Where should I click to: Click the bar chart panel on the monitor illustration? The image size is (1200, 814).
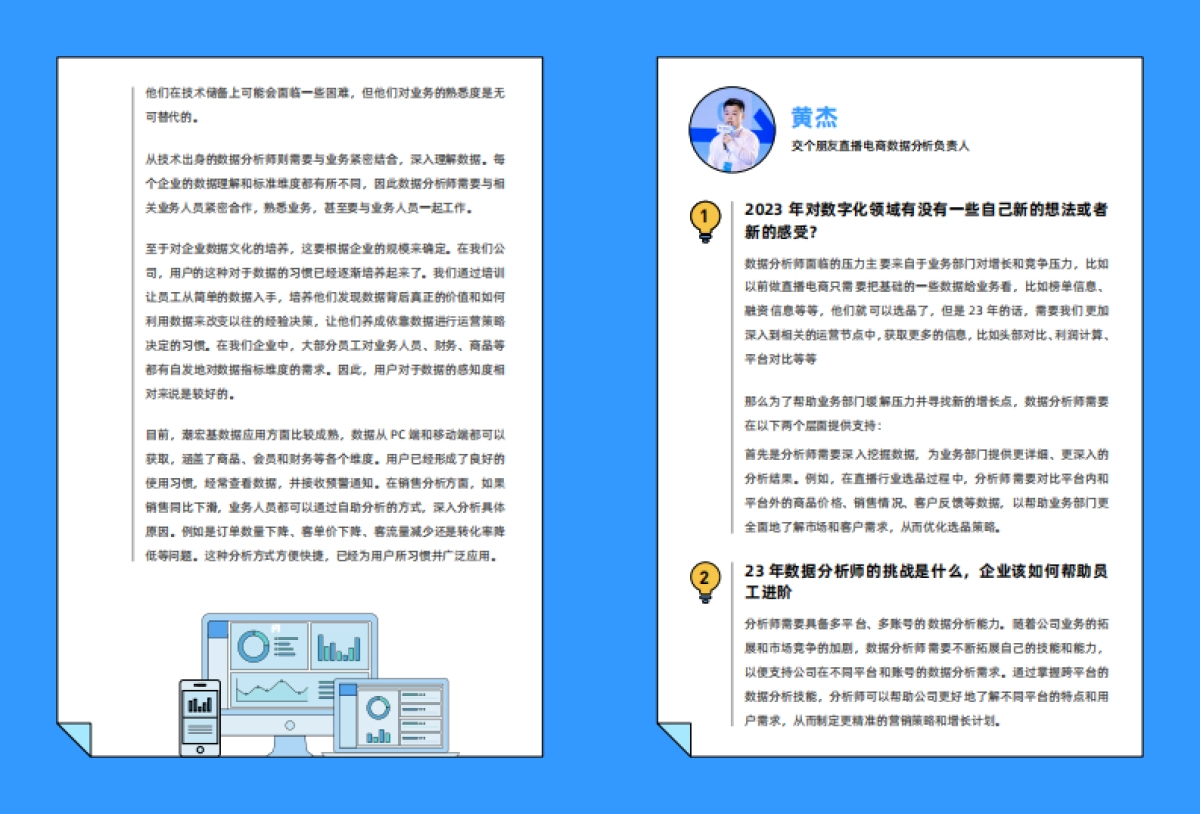click(x=339, y=647)
